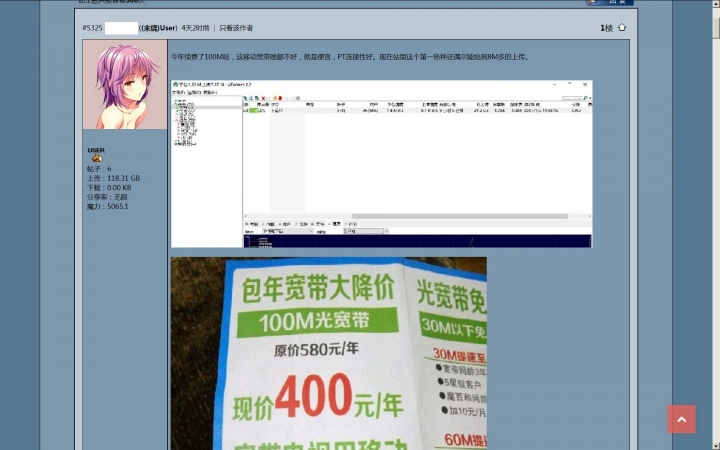Open the poster's anime avatar image
The height and width of the screenshot is (450, 720).
click(125, 84)
